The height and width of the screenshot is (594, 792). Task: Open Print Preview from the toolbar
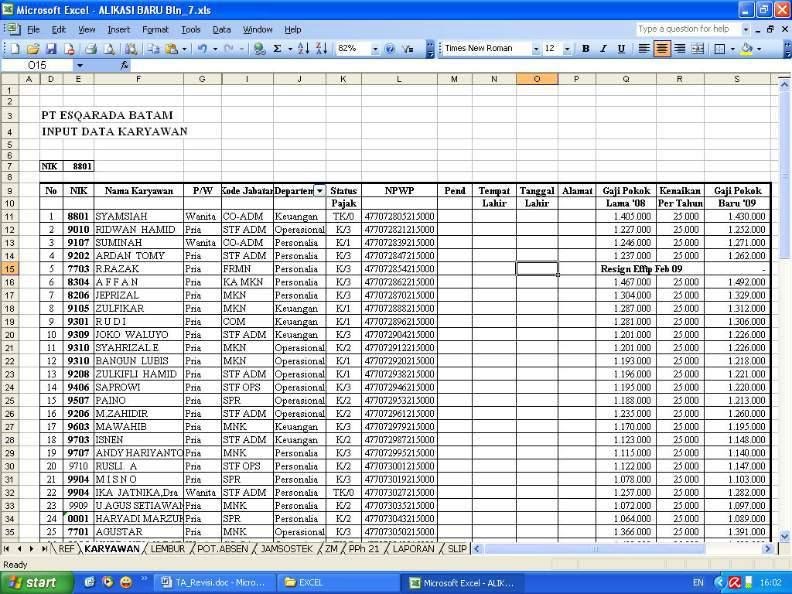point(109,48)
